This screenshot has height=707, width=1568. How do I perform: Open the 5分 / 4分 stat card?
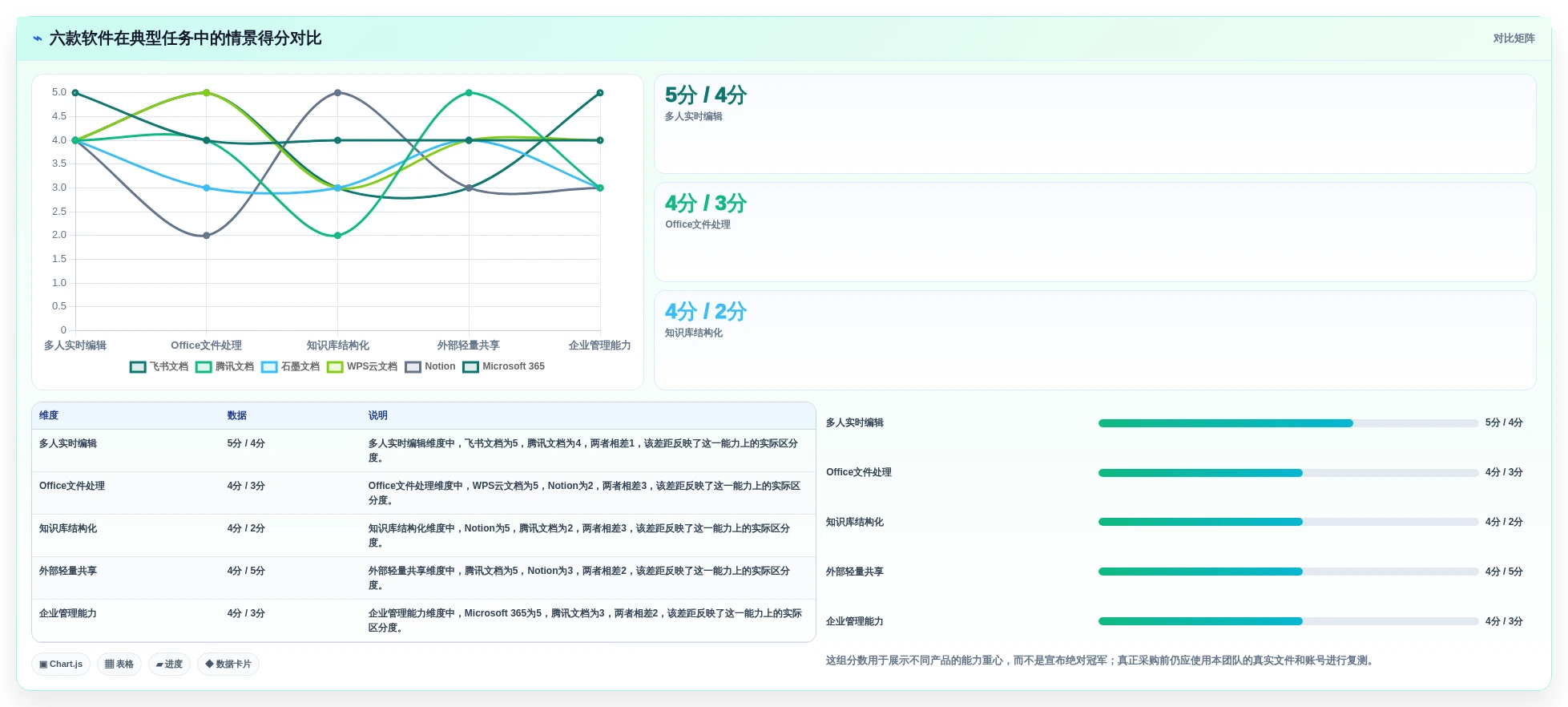point(1095,124)
